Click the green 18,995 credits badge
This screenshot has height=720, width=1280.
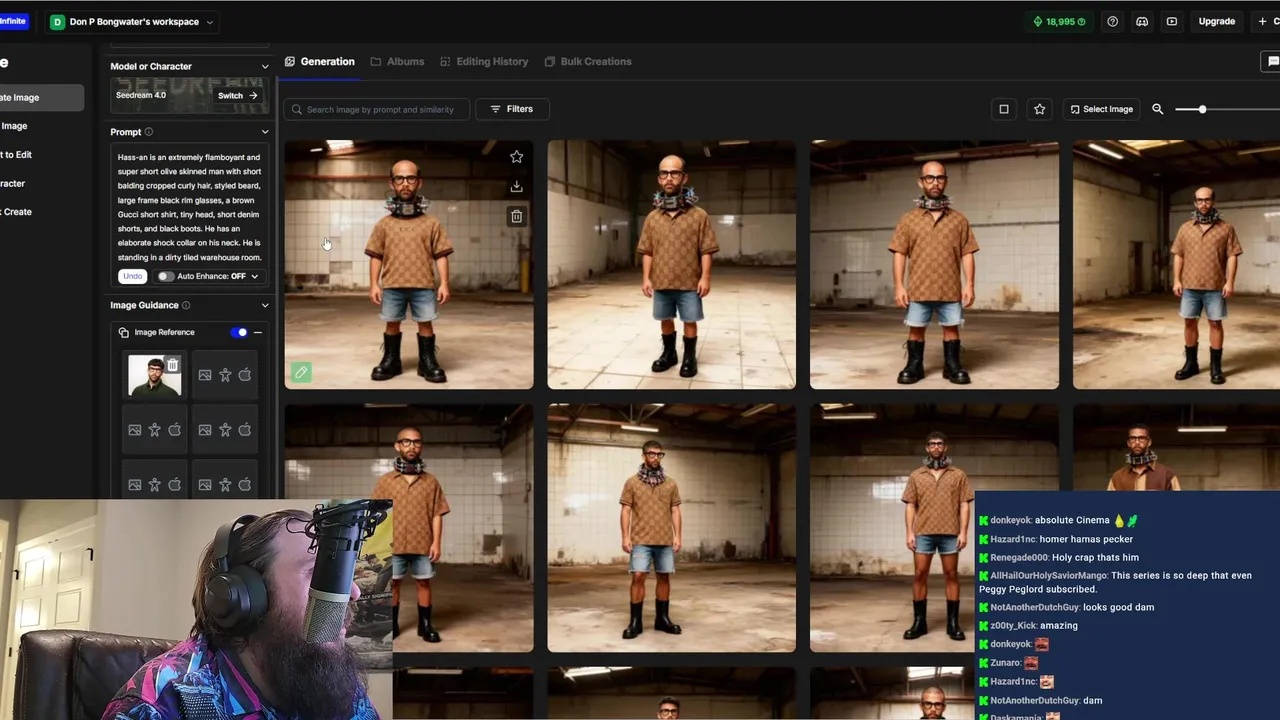click(1059, 21)
